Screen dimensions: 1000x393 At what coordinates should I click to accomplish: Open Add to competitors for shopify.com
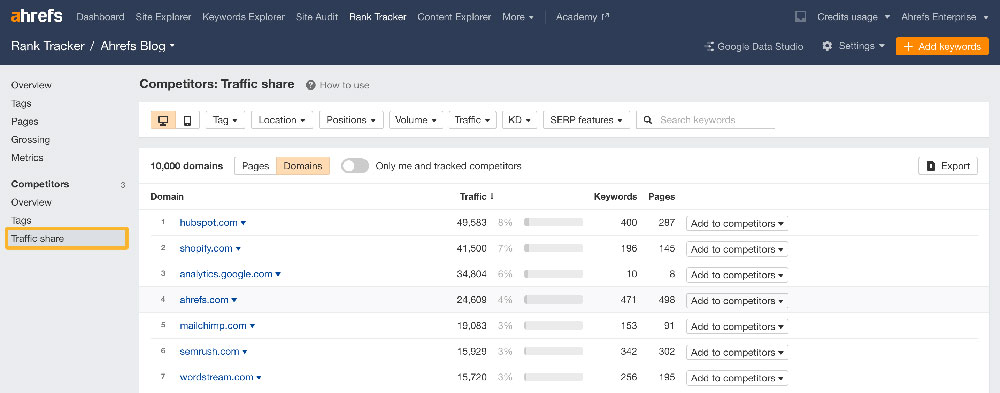pyautogui.click(x=737, y=249)
